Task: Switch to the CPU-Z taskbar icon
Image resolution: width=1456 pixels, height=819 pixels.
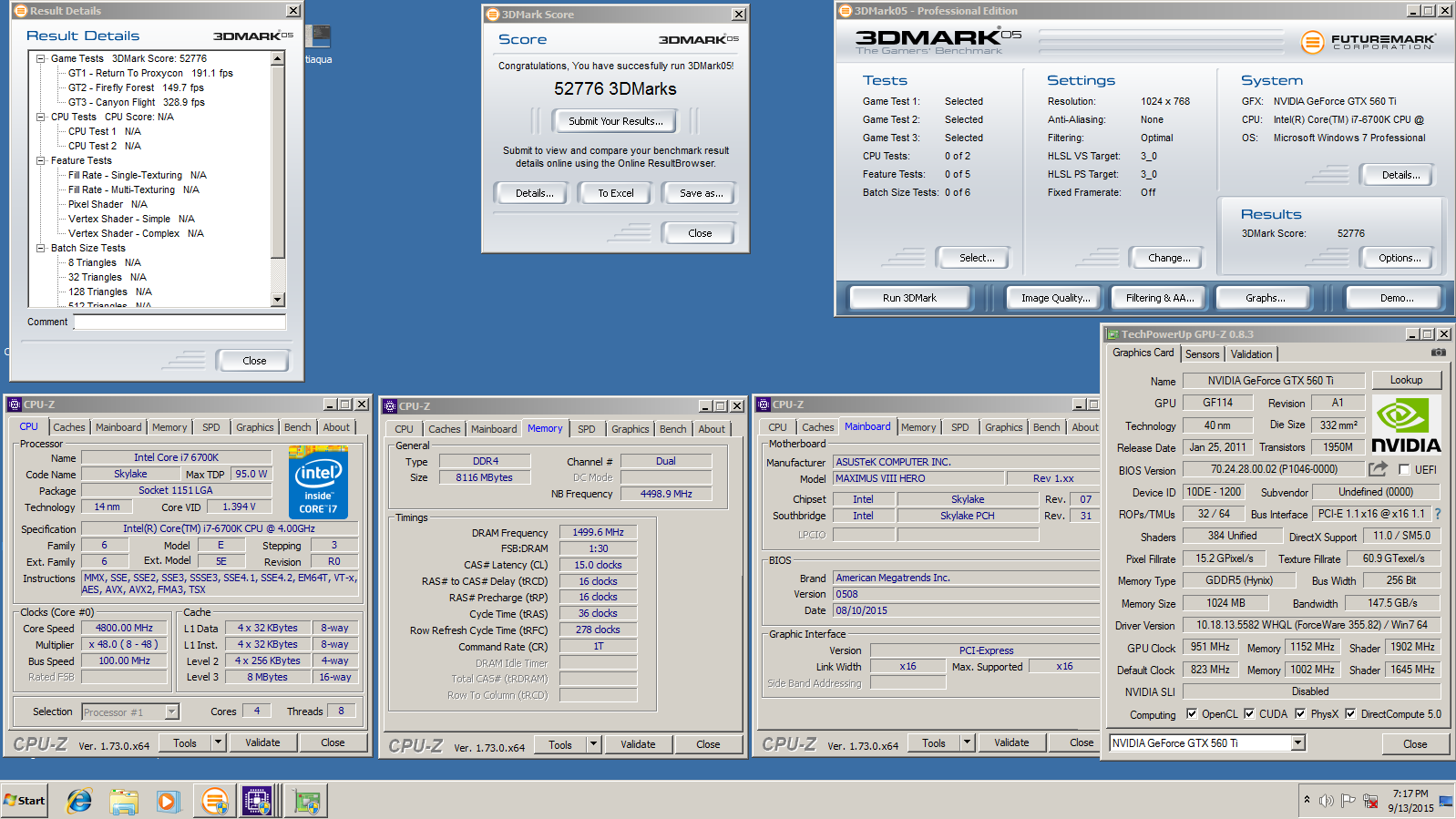Action: (x=258, y=802)
